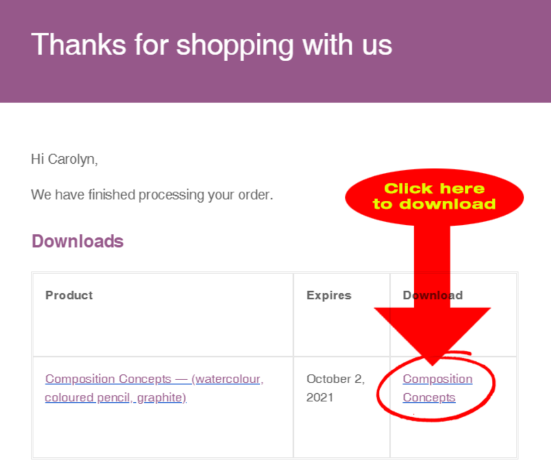Click the red 'Click here to download' bubble

coord(434,197)
